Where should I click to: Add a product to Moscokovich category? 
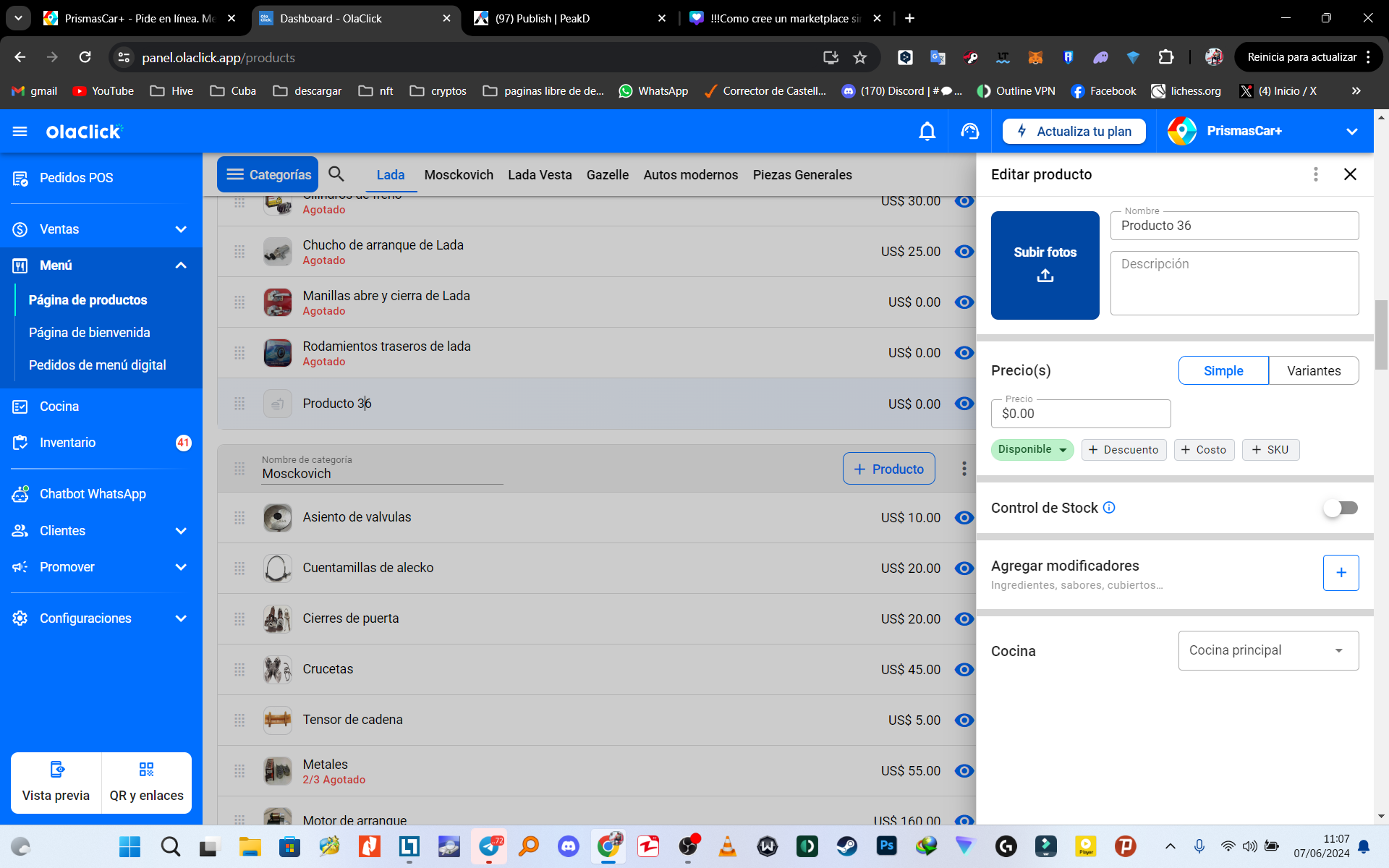click(888, 469)
